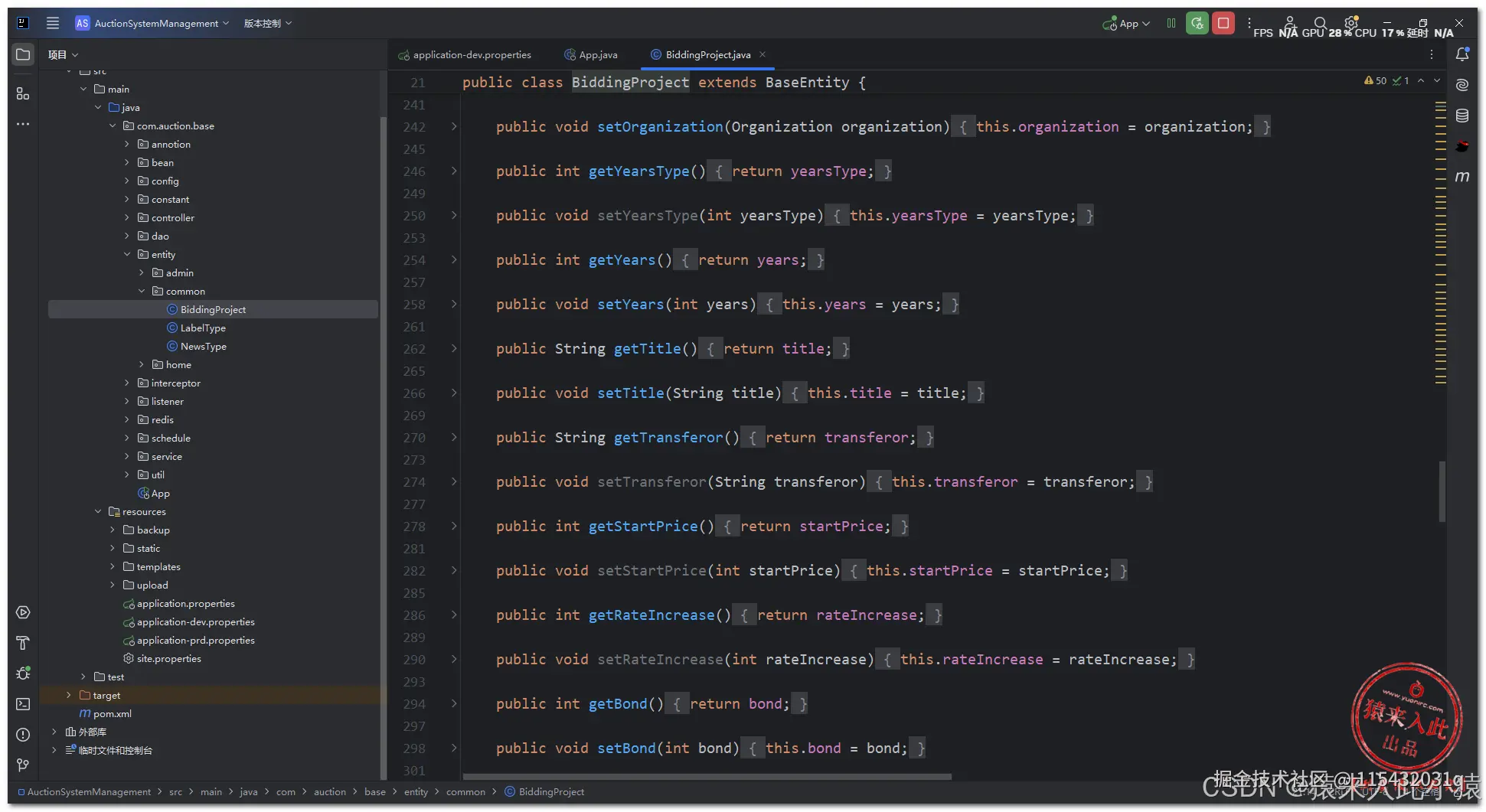Collapse the common package folder

coord(142,291)
